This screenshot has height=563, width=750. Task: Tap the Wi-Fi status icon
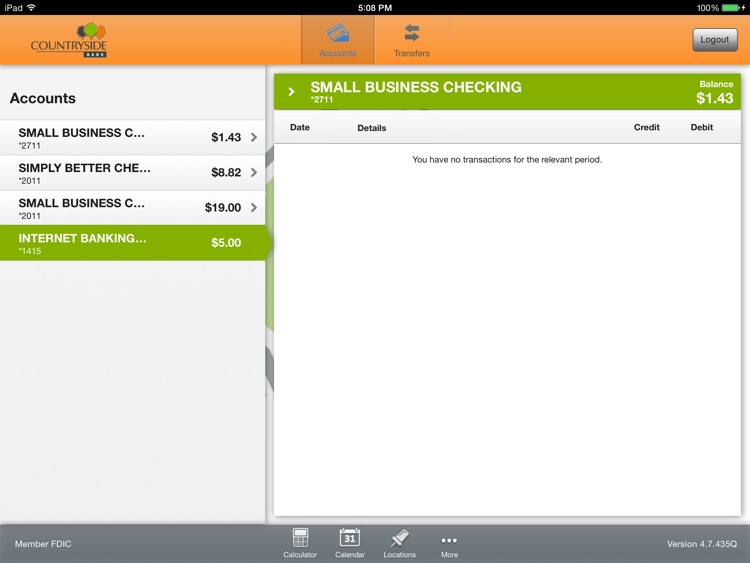(x=32, y=7)
